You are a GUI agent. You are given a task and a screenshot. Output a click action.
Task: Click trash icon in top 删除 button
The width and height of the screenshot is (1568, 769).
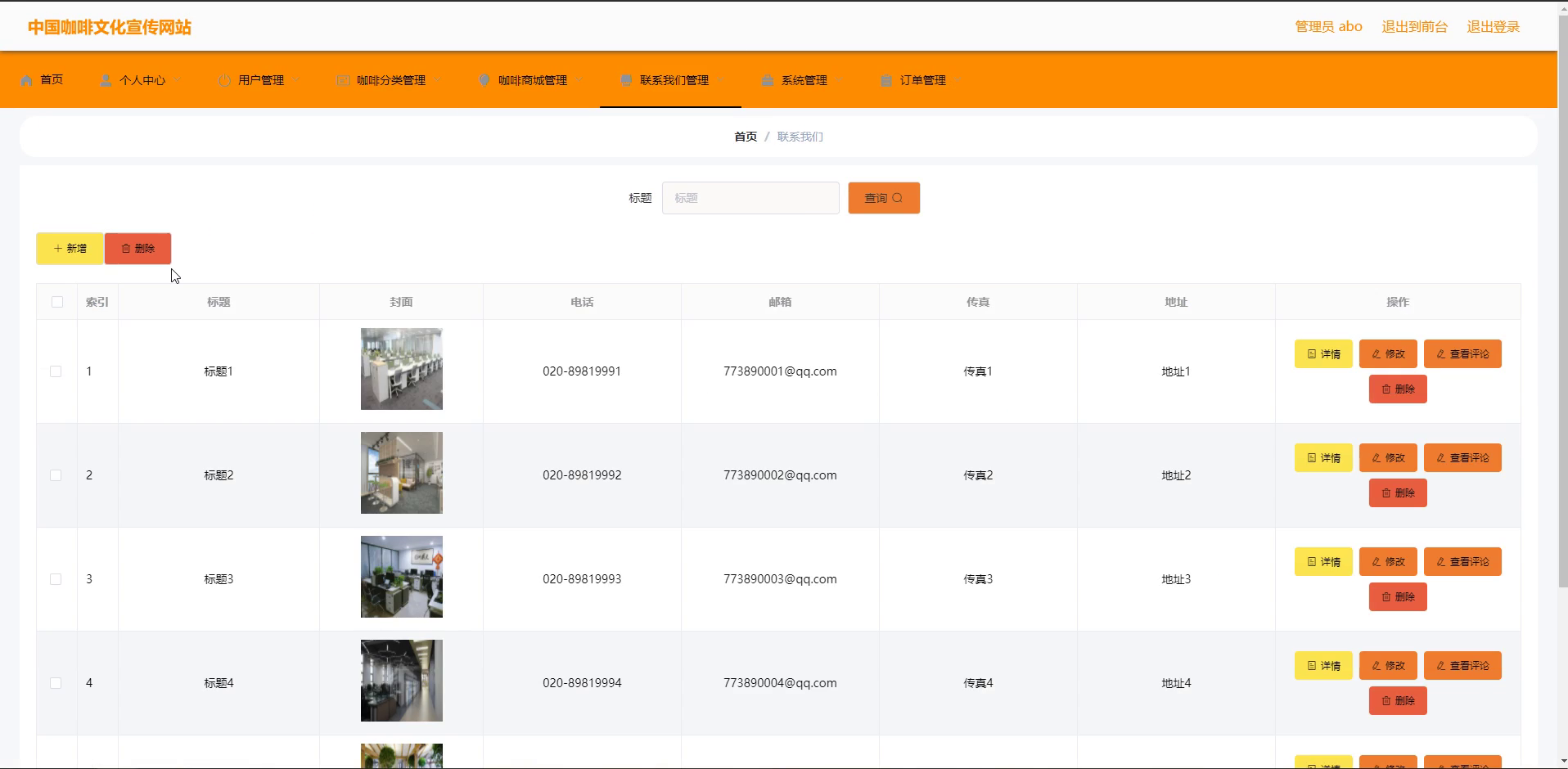point(126,249)
